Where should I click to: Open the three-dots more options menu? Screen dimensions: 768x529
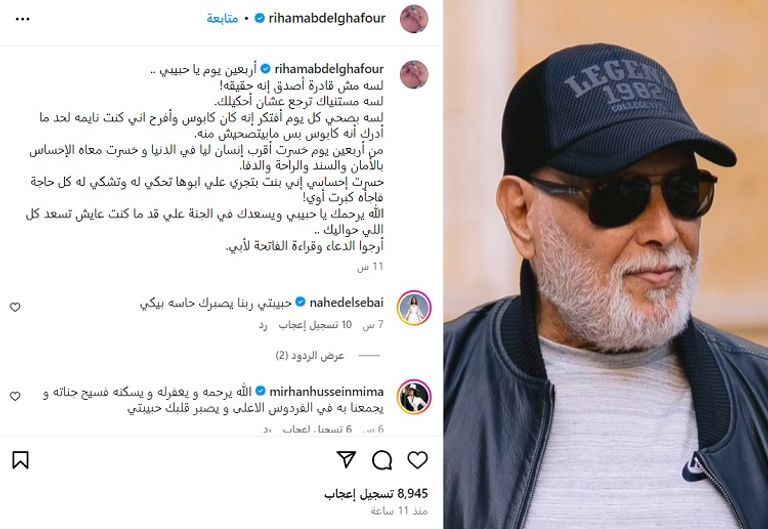(x=23, y=19)
